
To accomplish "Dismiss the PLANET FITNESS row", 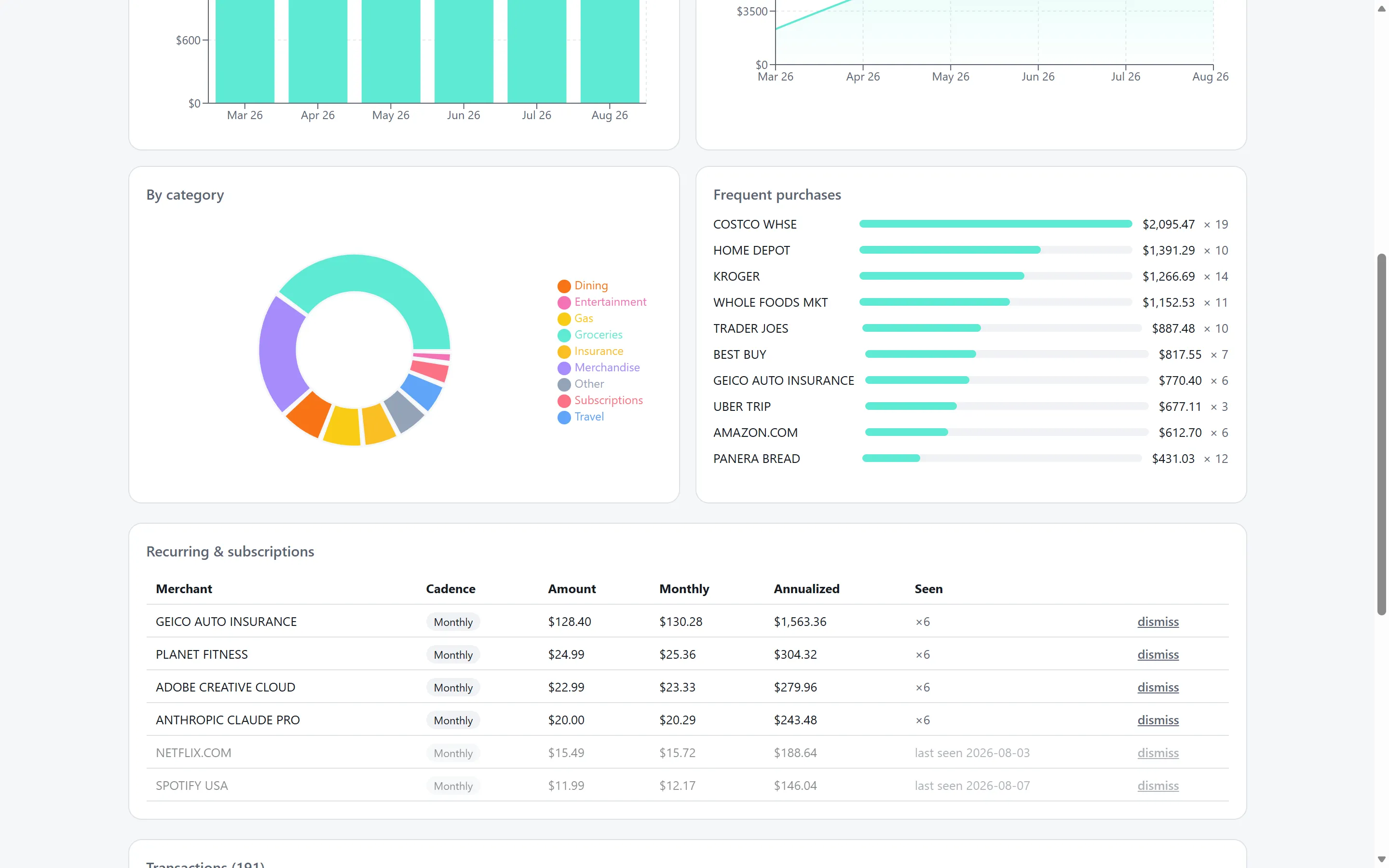I will coord(1157,654).
